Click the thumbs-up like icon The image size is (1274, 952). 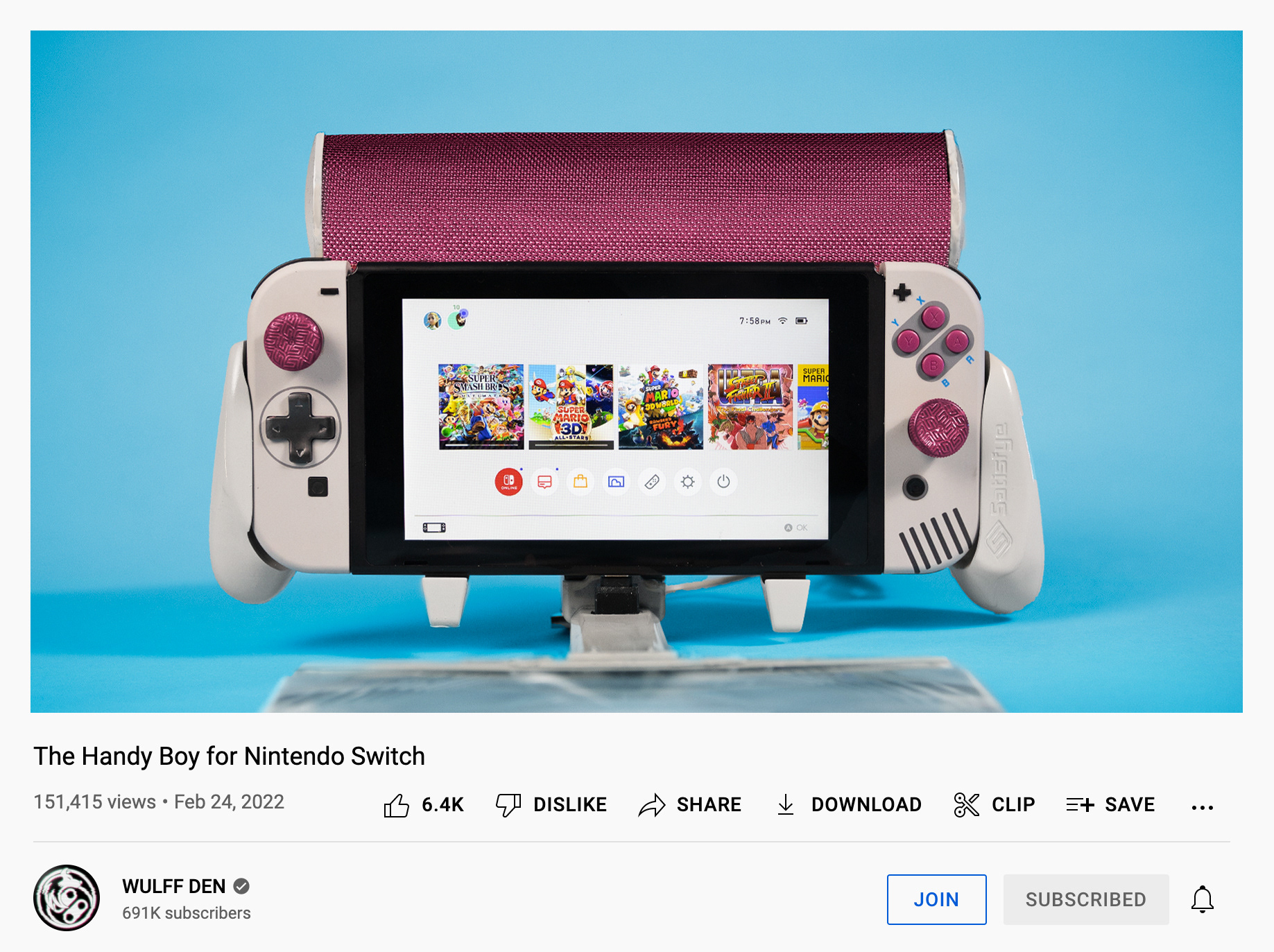click(397, 805)
